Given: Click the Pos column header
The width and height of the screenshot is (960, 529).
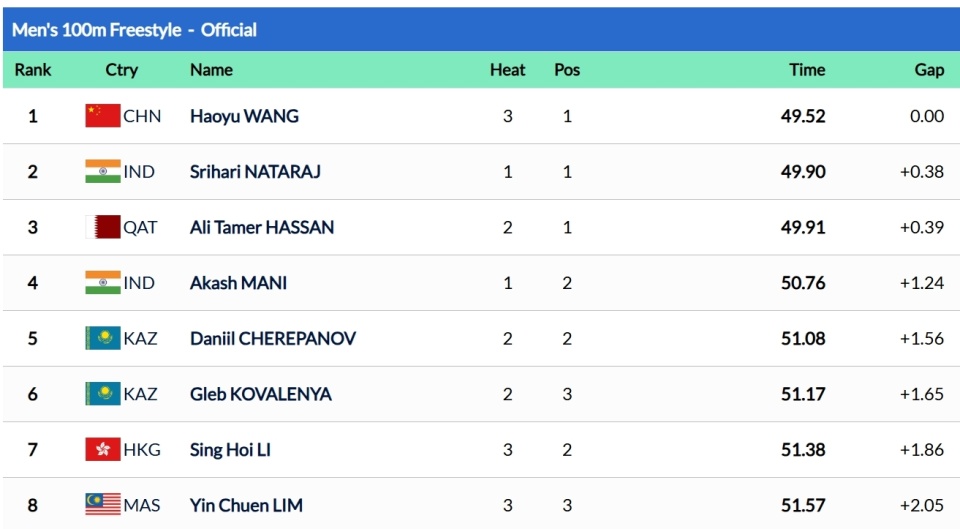Looking at the screenshot, I should point(567,70).
